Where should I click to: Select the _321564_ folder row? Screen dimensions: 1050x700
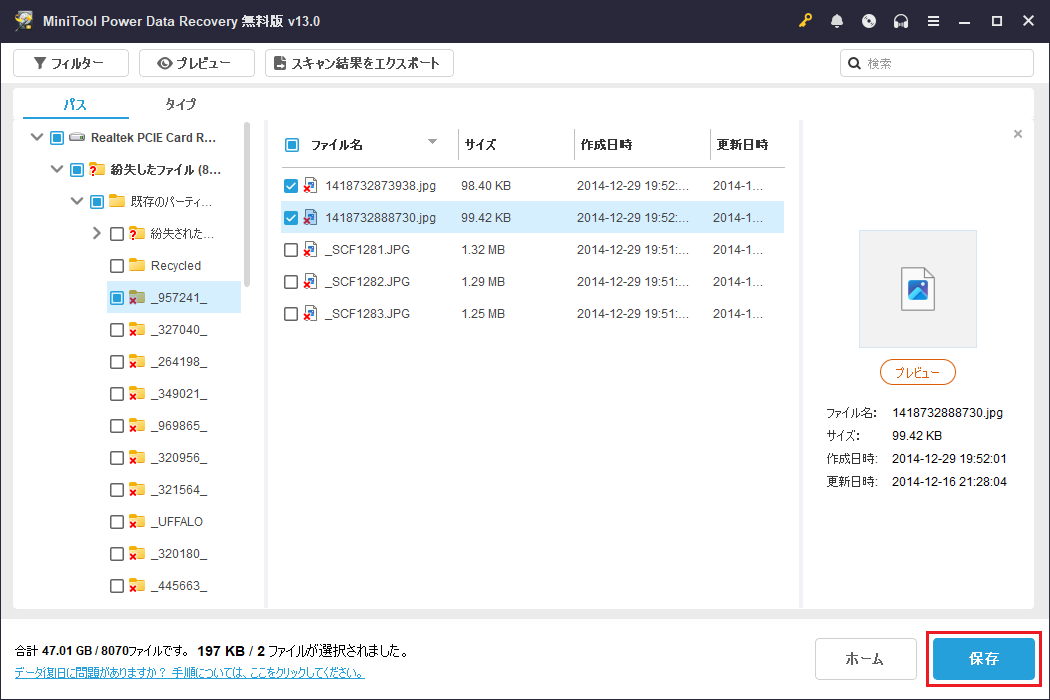pyautogui.click(x=174, y=490)
